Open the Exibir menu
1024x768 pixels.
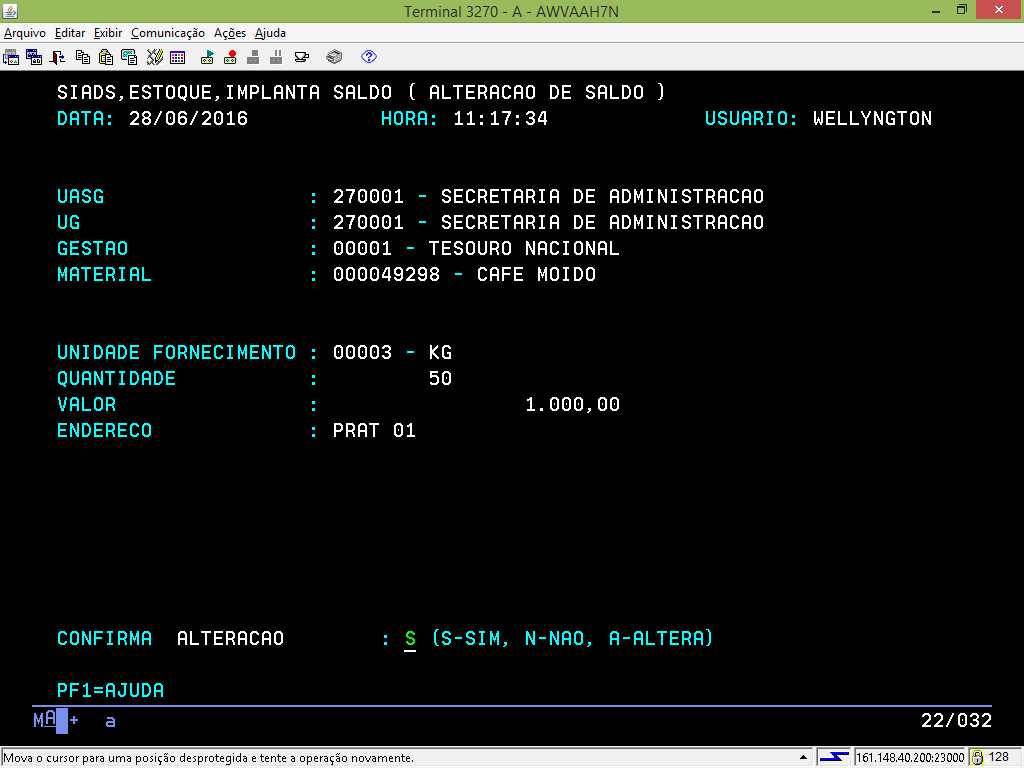108,33
